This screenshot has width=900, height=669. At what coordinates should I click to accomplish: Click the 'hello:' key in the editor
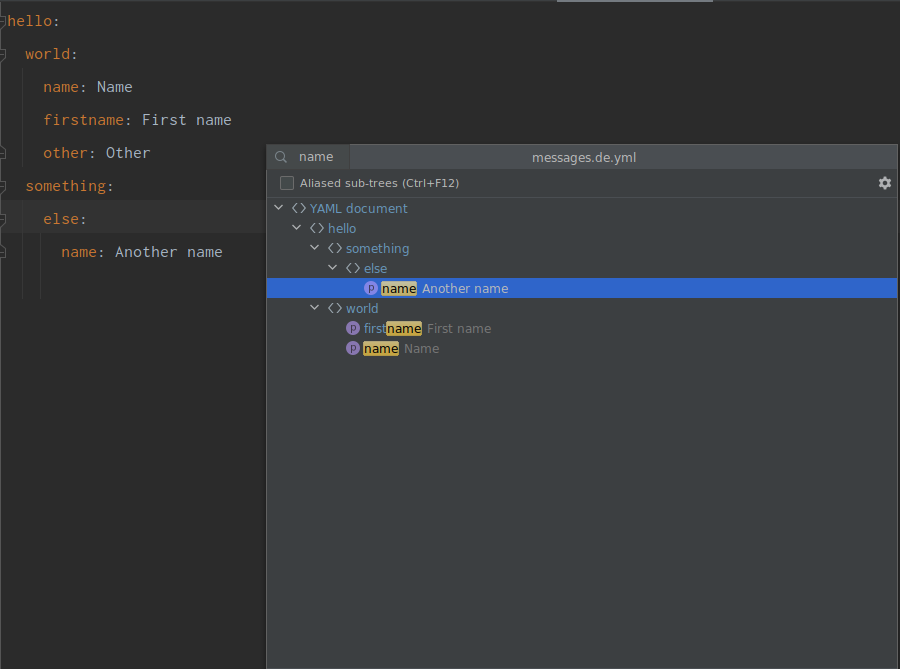33,21
